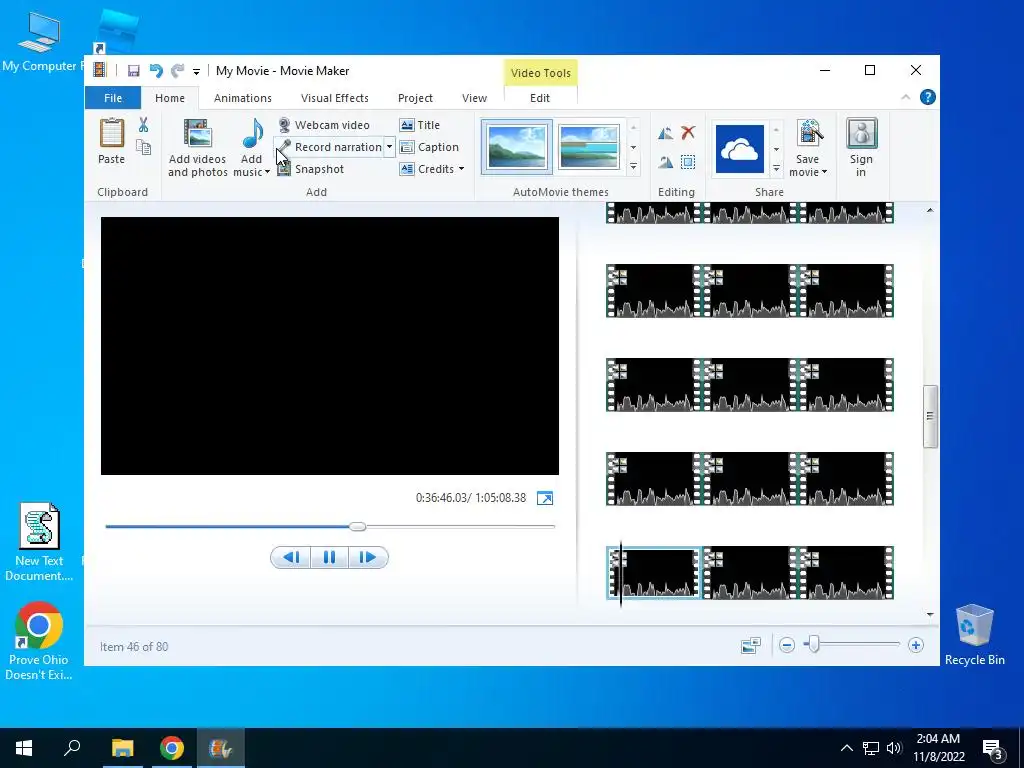
Task: Click the Sign in icon
Action: click(x=861, y=133)
